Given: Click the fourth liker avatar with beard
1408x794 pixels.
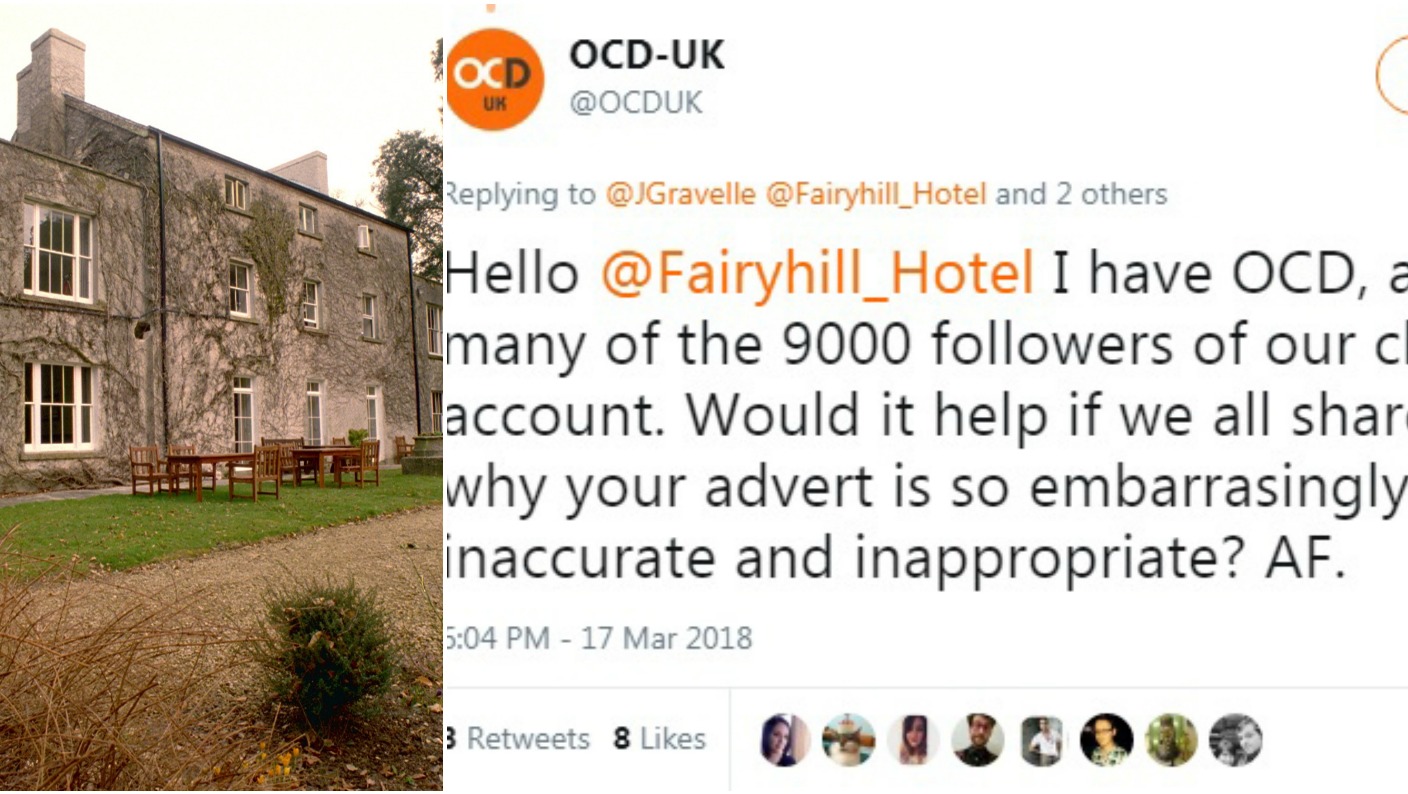Looking at the screenshot, I should point(978,740).
